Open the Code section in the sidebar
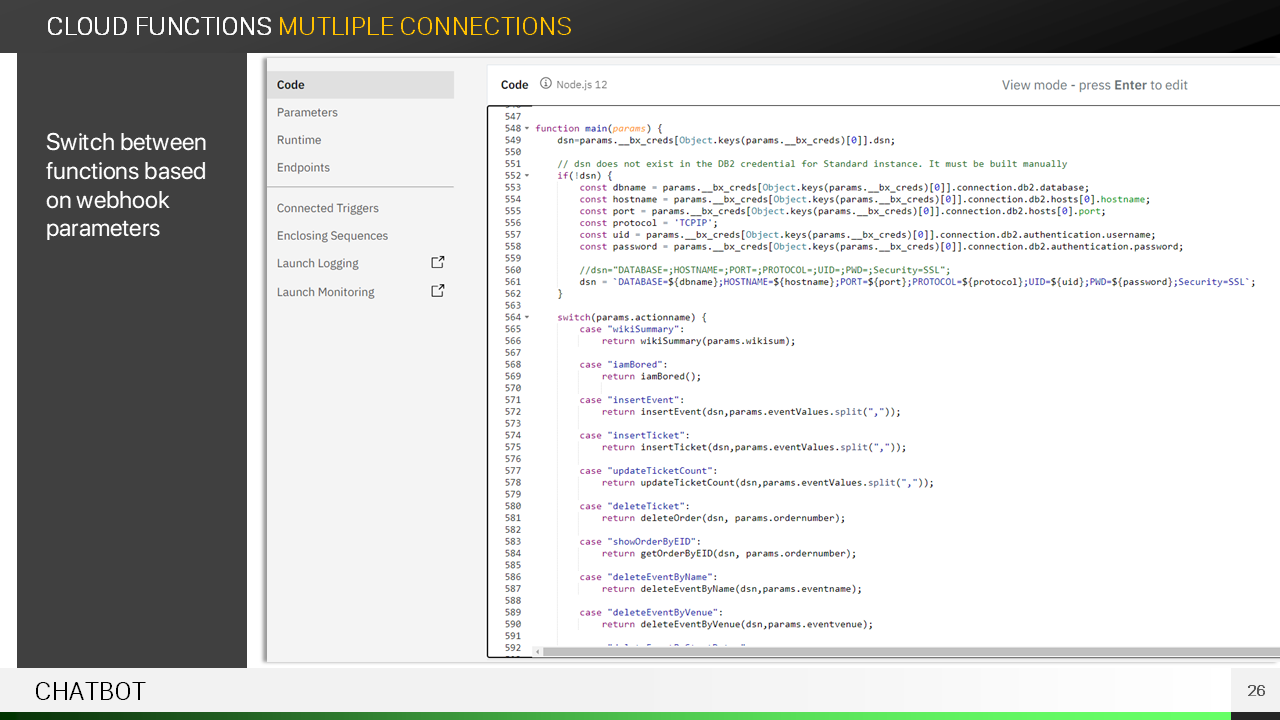 [x=291, y=85]
